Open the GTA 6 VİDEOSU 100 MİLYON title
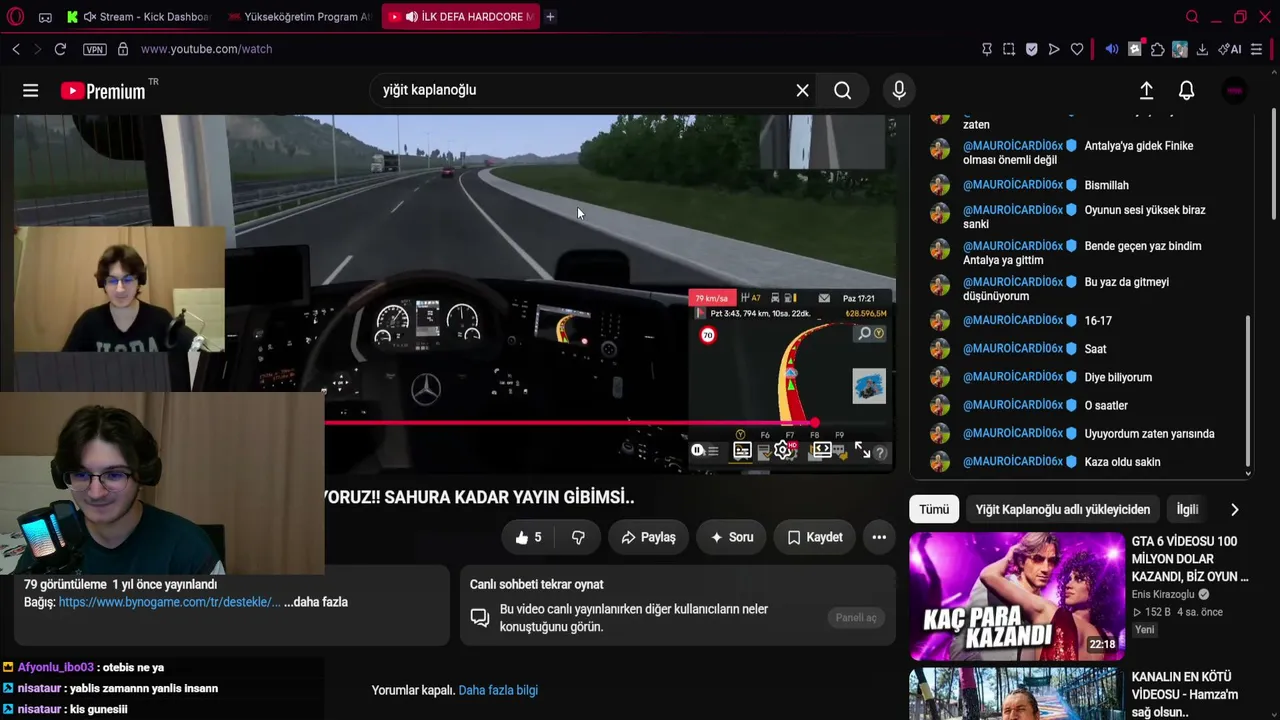This screenshot has width=1280, height=720. click(1190, 559)
